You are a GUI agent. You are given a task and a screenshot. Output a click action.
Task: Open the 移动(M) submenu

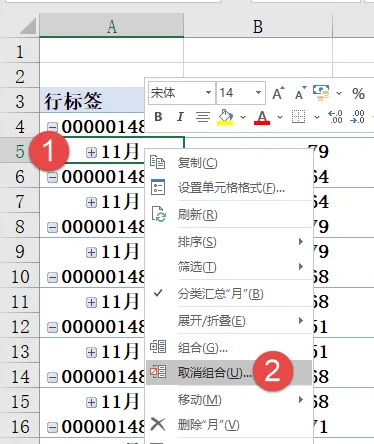tap(229, 399)
